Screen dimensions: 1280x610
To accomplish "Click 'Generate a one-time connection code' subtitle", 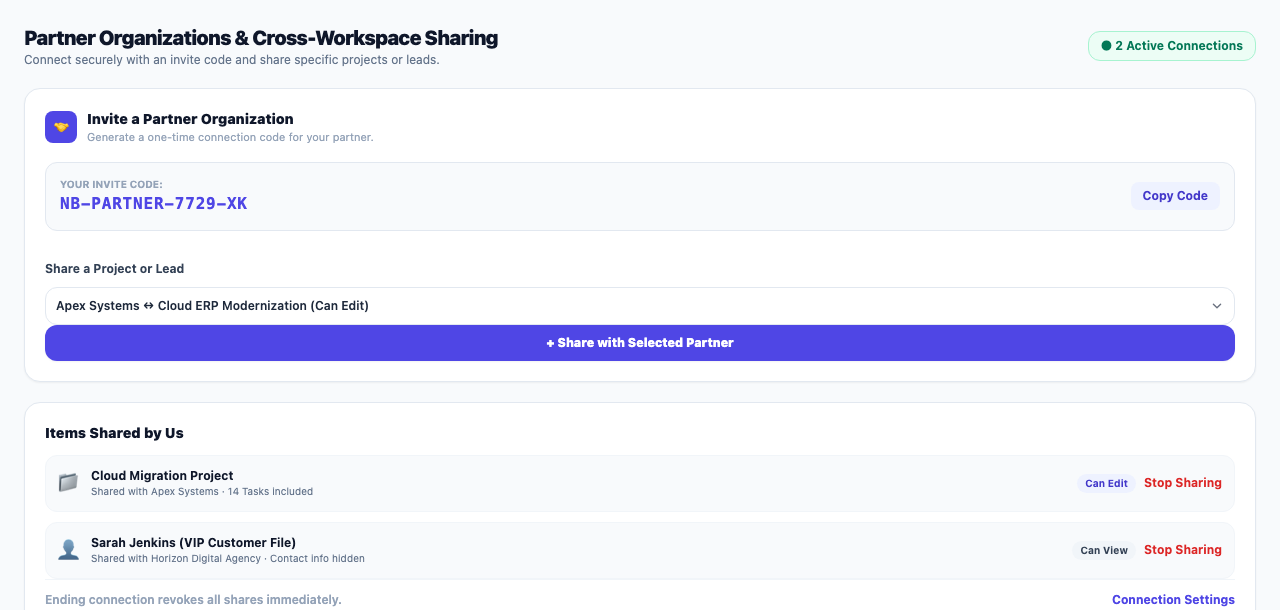I will [230, 137].
